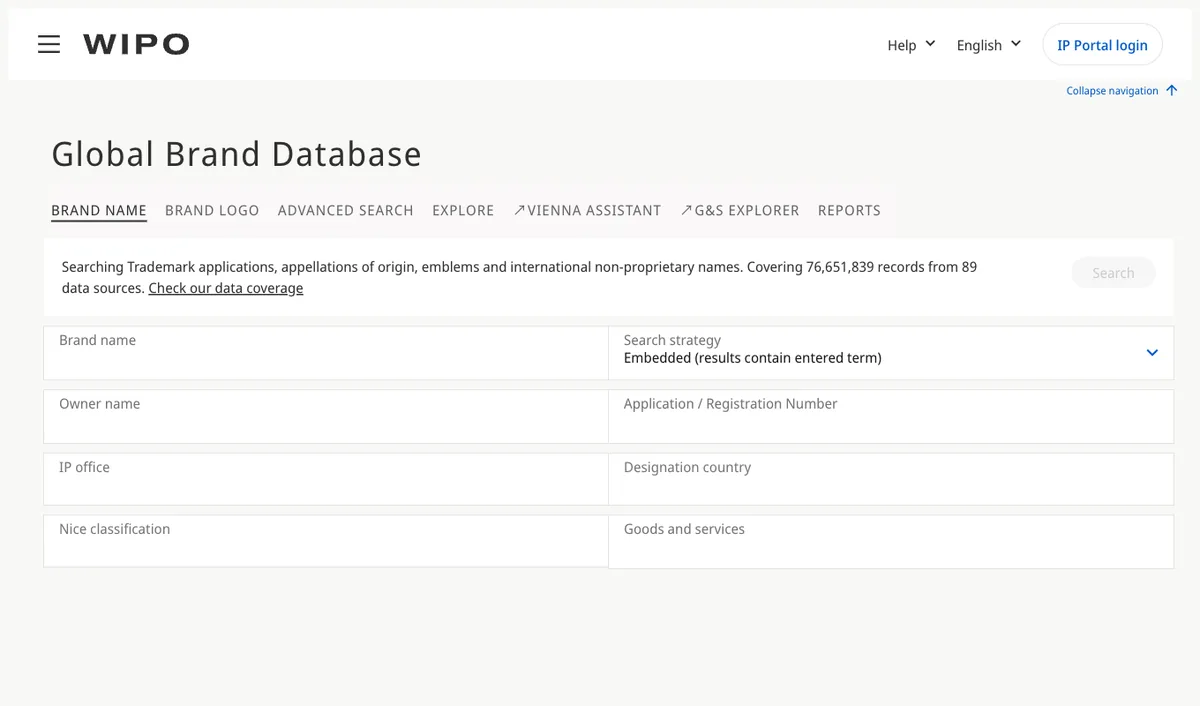Click the Global Brand Database heading
This screenshot has height=706, width=1200.
coord(236,154)
